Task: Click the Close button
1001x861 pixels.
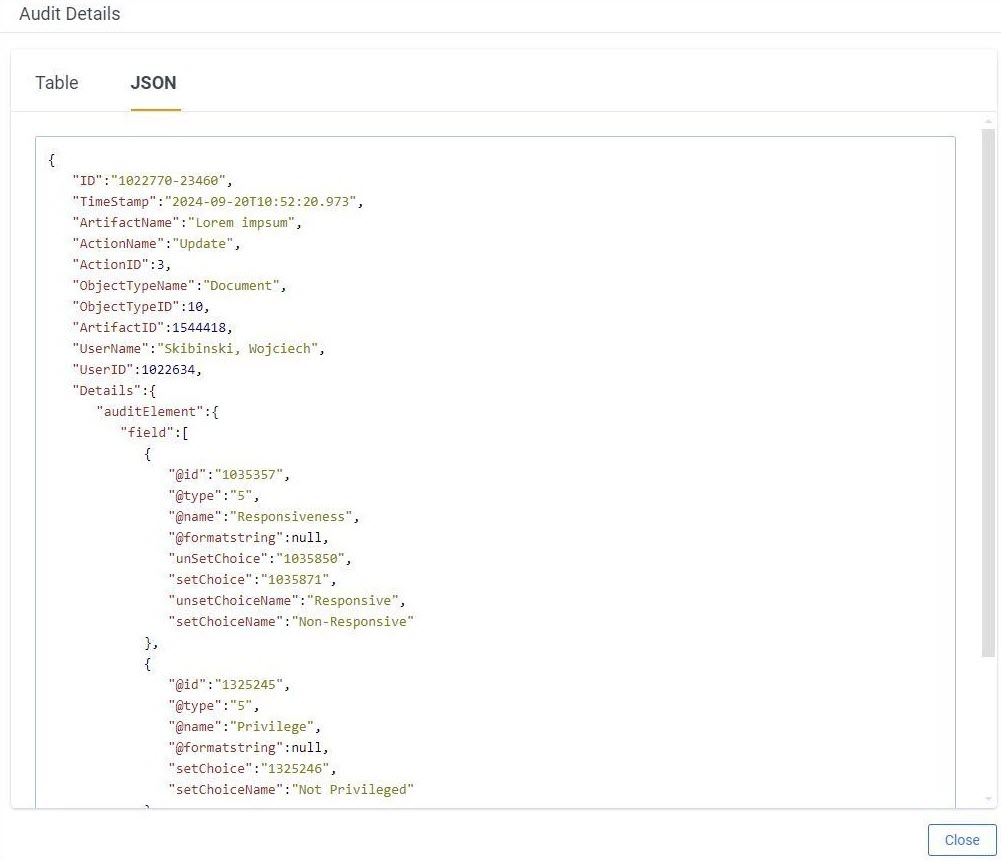Action: click(x=962, y=840)
